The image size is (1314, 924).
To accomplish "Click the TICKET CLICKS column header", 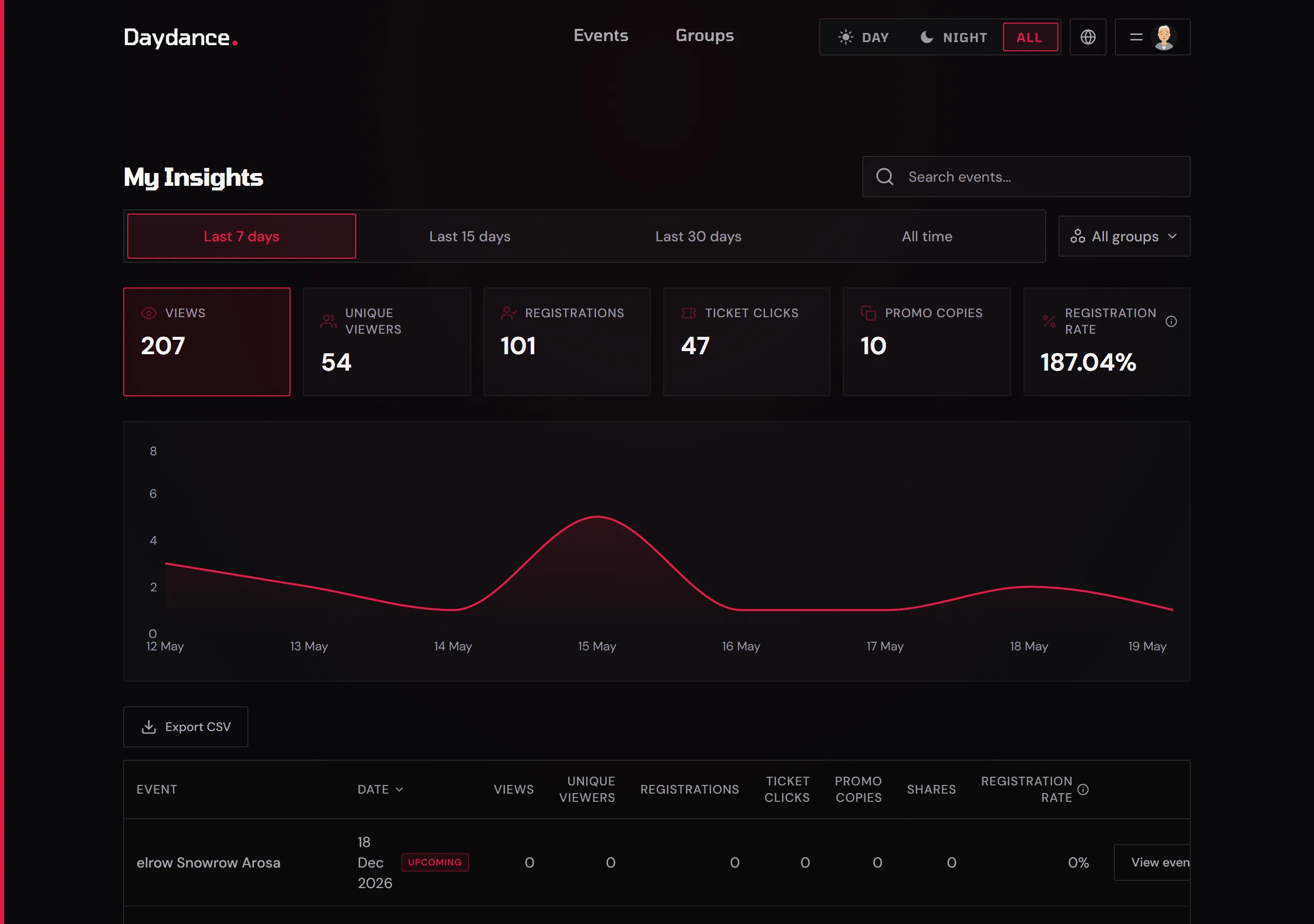I will (787, 790).
